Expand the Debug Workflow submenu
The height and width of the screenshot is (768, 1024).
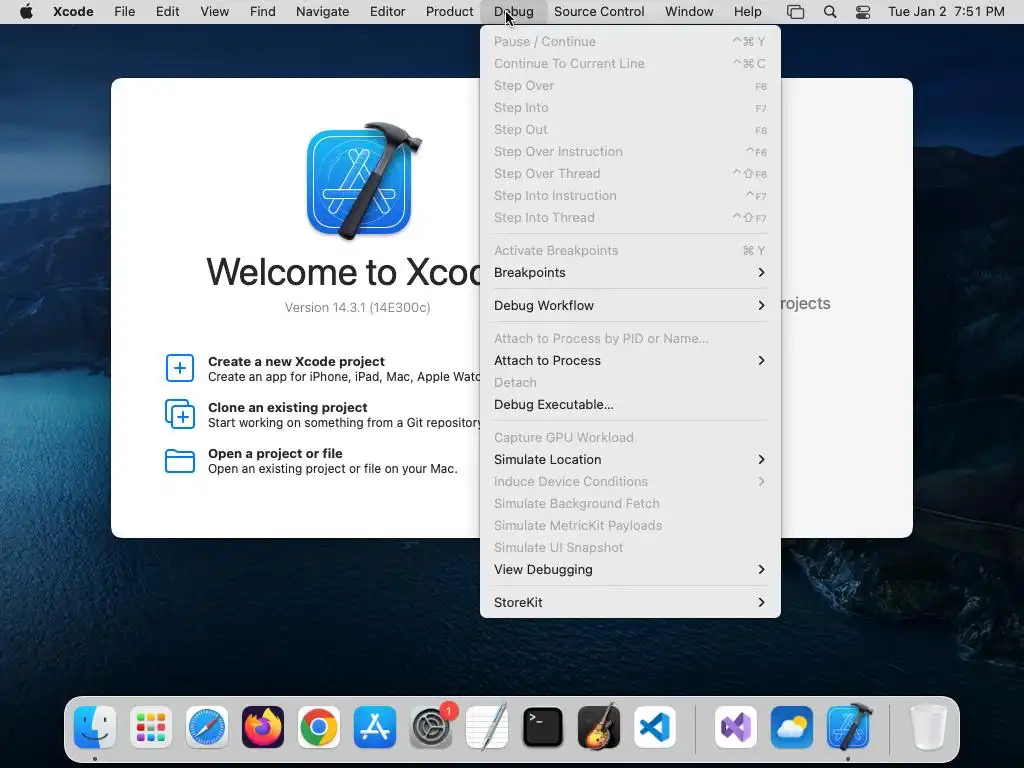630,305
